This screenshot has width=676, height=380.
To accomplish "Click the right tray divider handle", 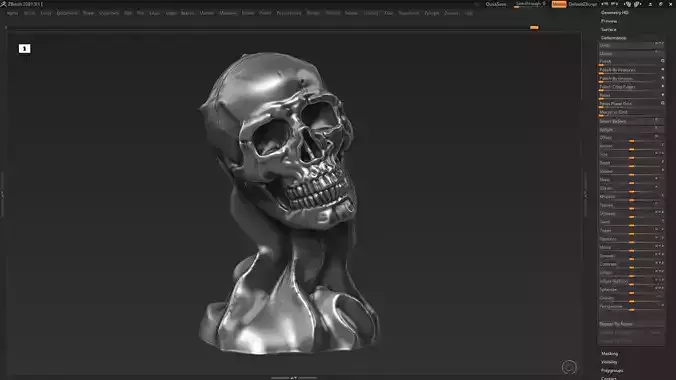I will (x=585, y=195).
